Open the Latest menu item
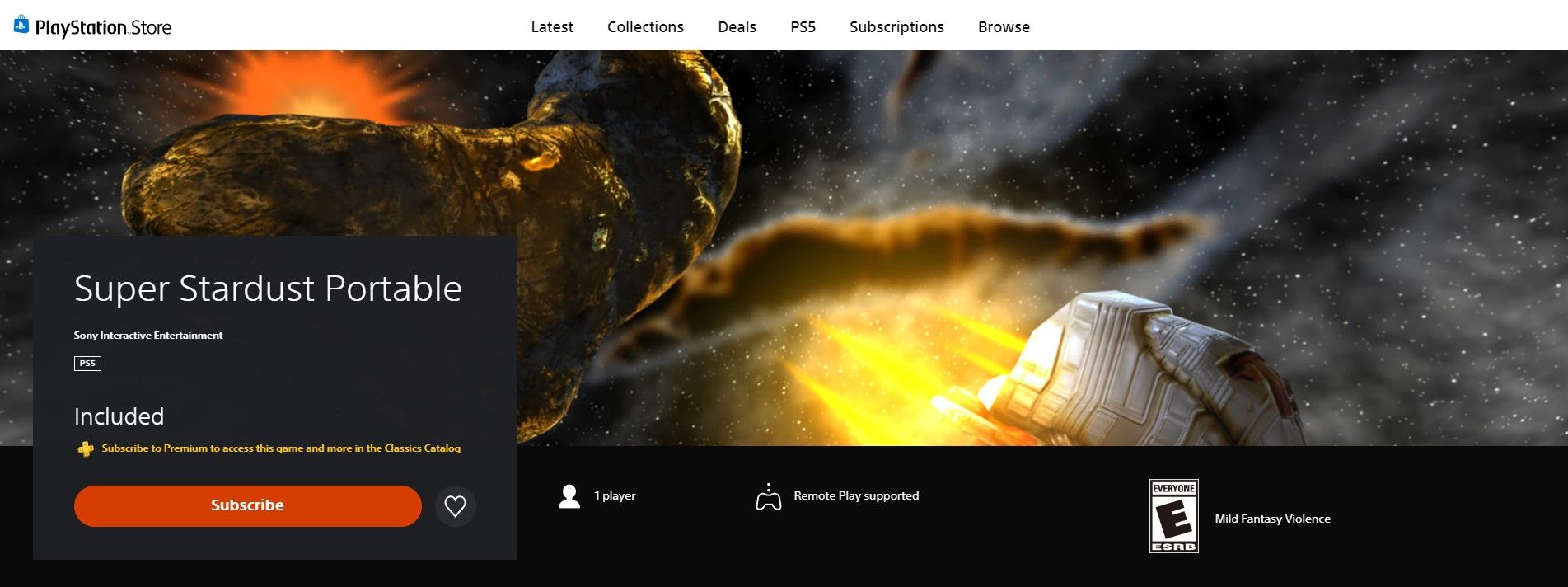 (551, 26)
